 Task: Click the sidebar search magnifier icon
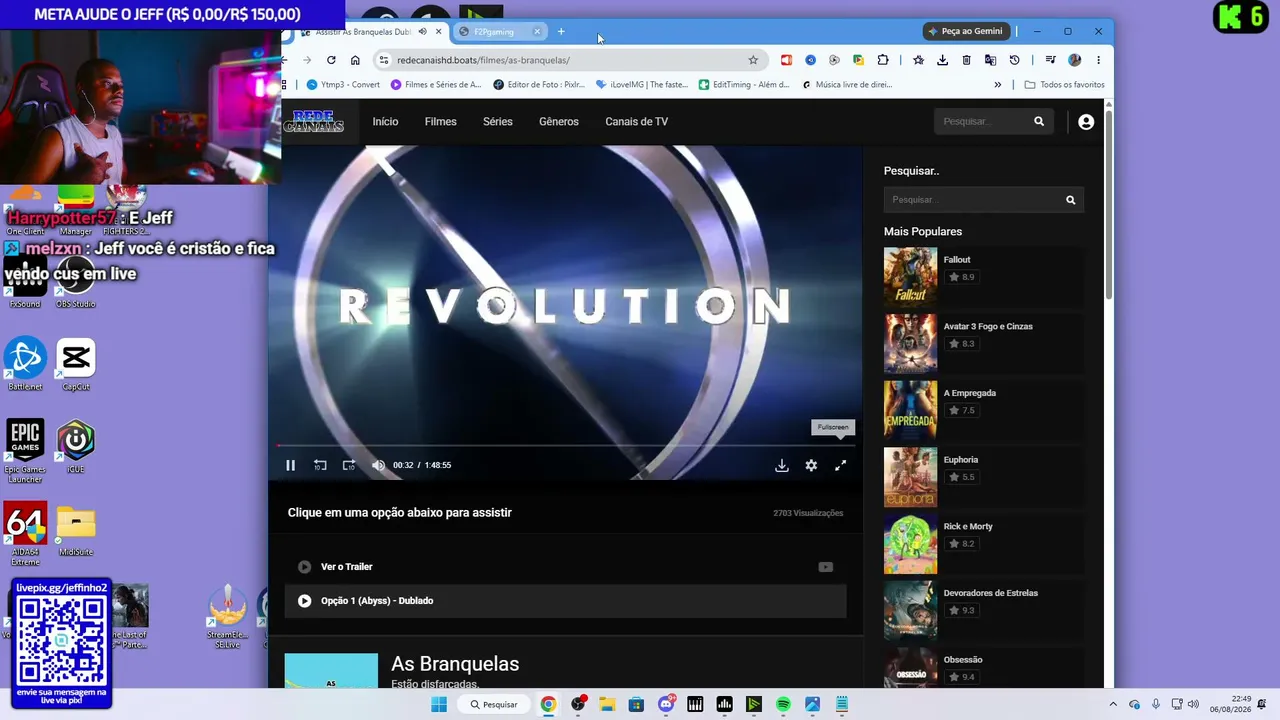[1070, 200]
